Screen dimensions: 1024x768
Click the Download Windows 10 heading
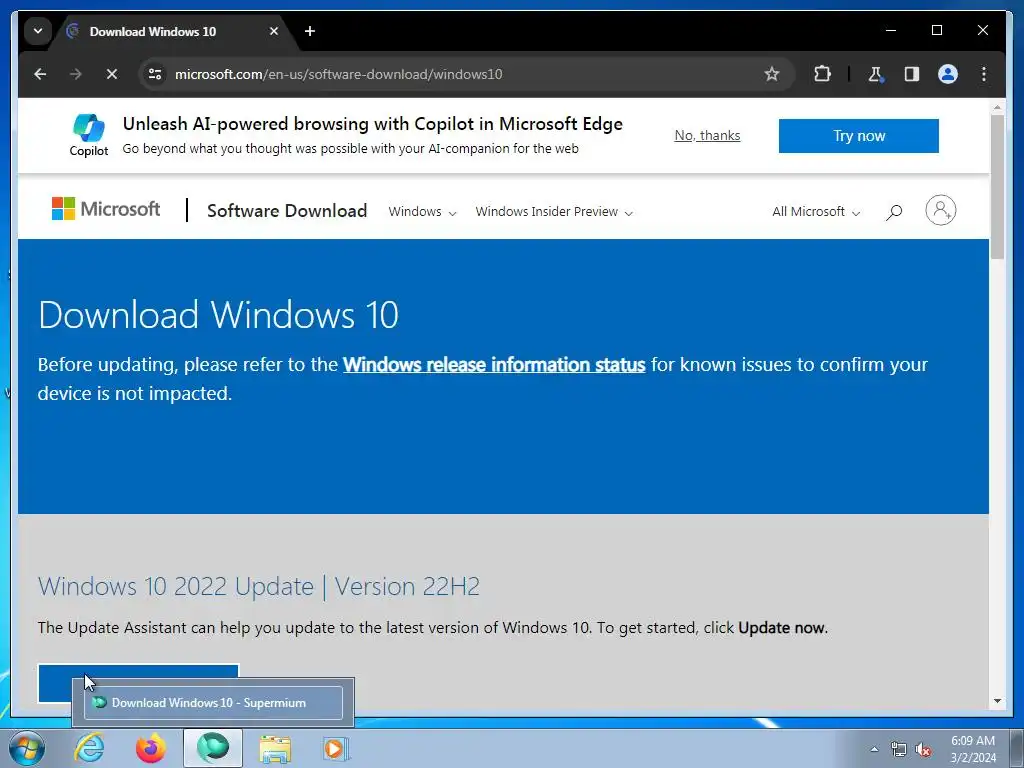point(218,315)
